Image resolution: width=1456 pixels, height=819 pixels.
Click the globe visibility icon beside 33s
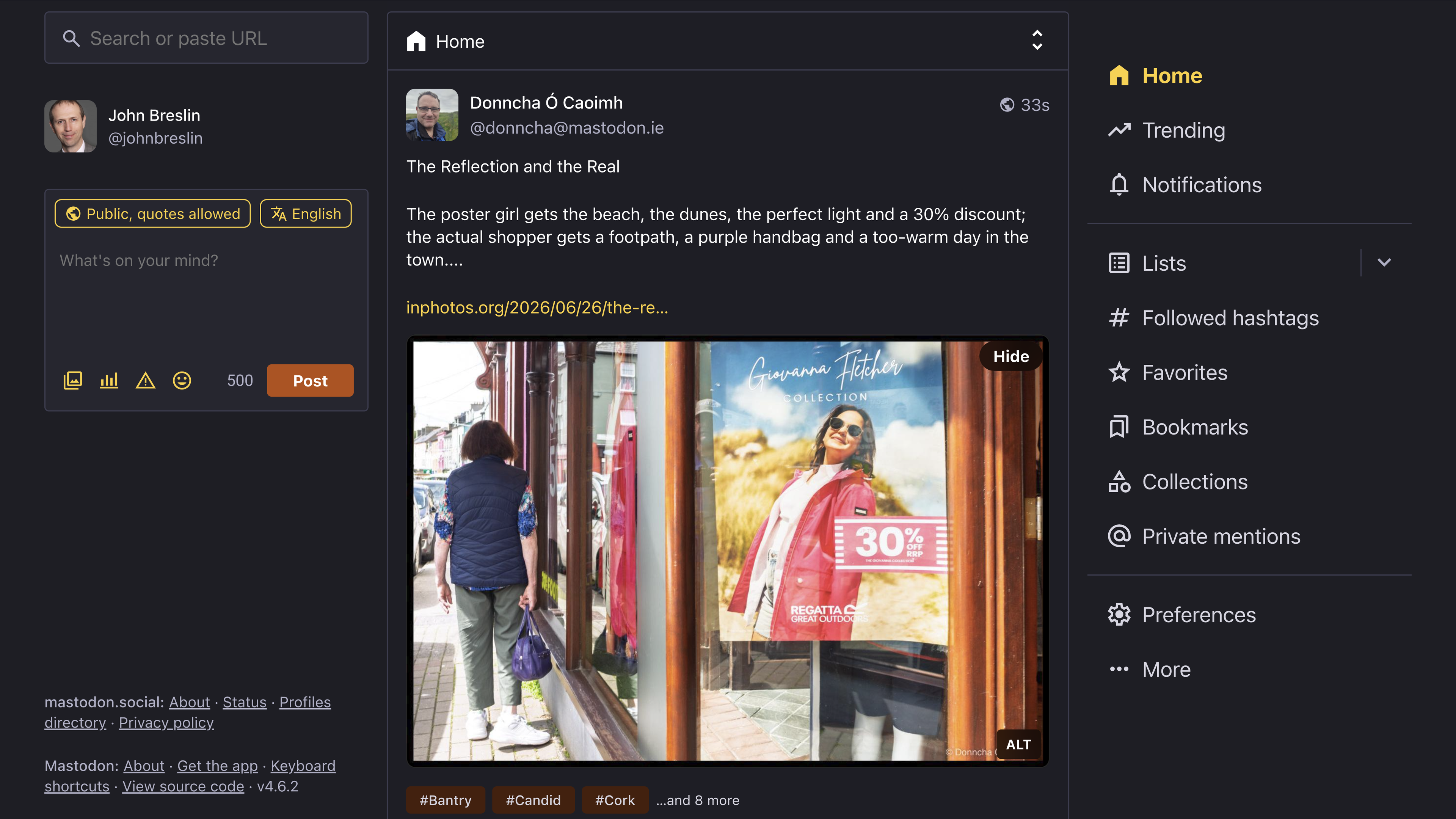pyautogui.click(x=1007, y=105)
